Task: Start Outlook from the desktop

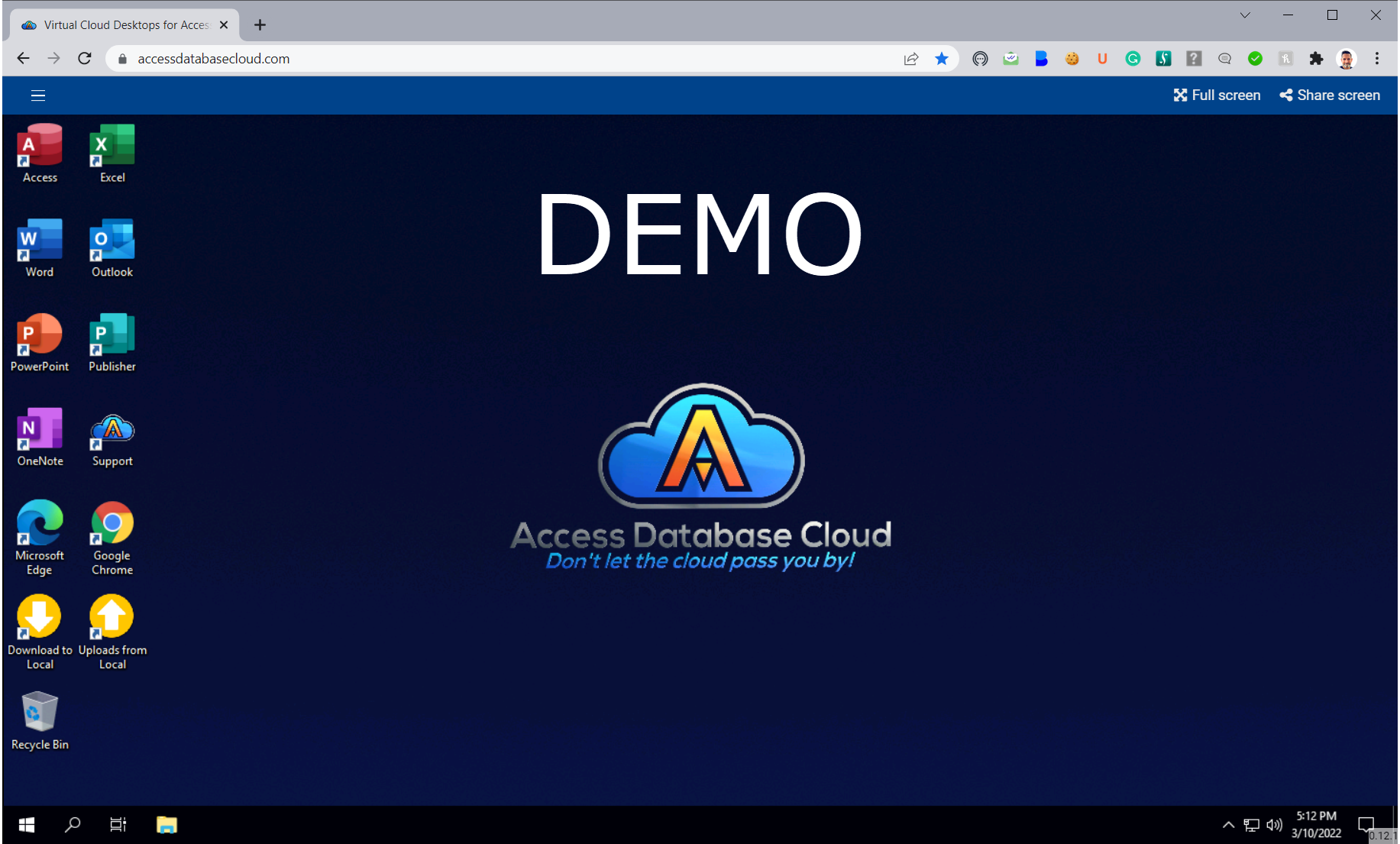Action: [112, 240]
